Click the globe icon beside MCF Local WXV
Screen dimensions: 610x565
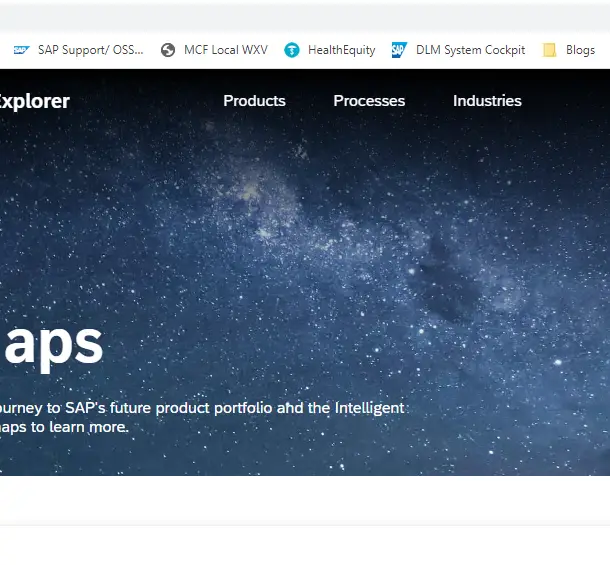click(x=168, y=50)
